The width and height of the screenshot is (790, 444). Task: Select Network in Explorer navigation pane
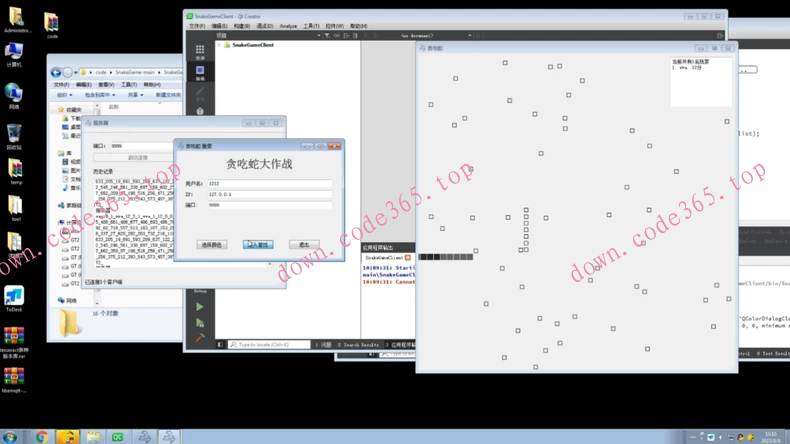point(68,300)
